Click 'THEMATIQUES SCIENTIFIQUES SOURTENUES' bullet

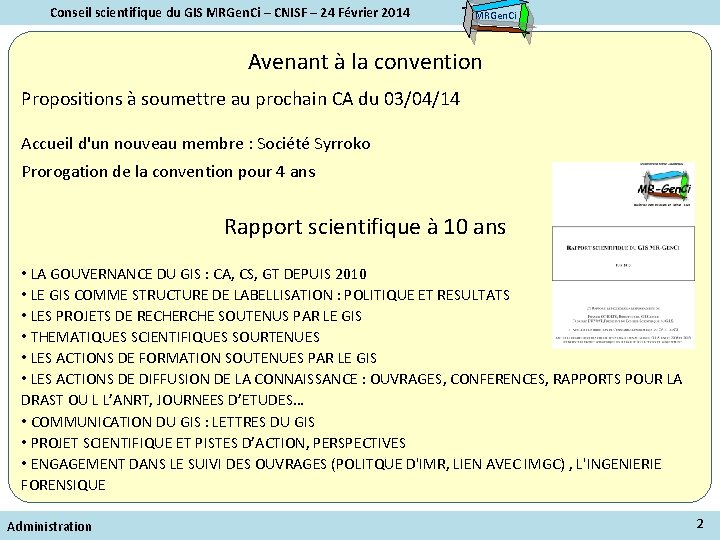(x=170, y=338)
